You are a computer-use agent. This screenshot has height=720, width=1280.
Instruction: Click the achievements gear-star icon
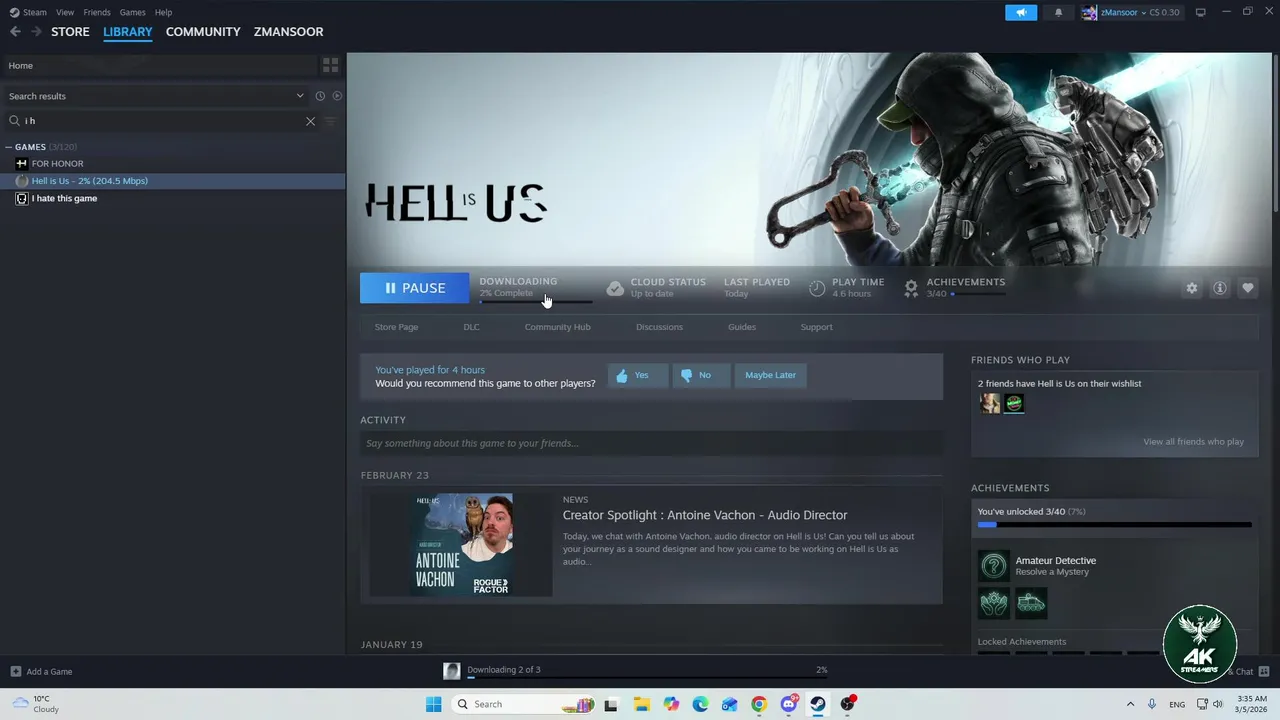911,288
